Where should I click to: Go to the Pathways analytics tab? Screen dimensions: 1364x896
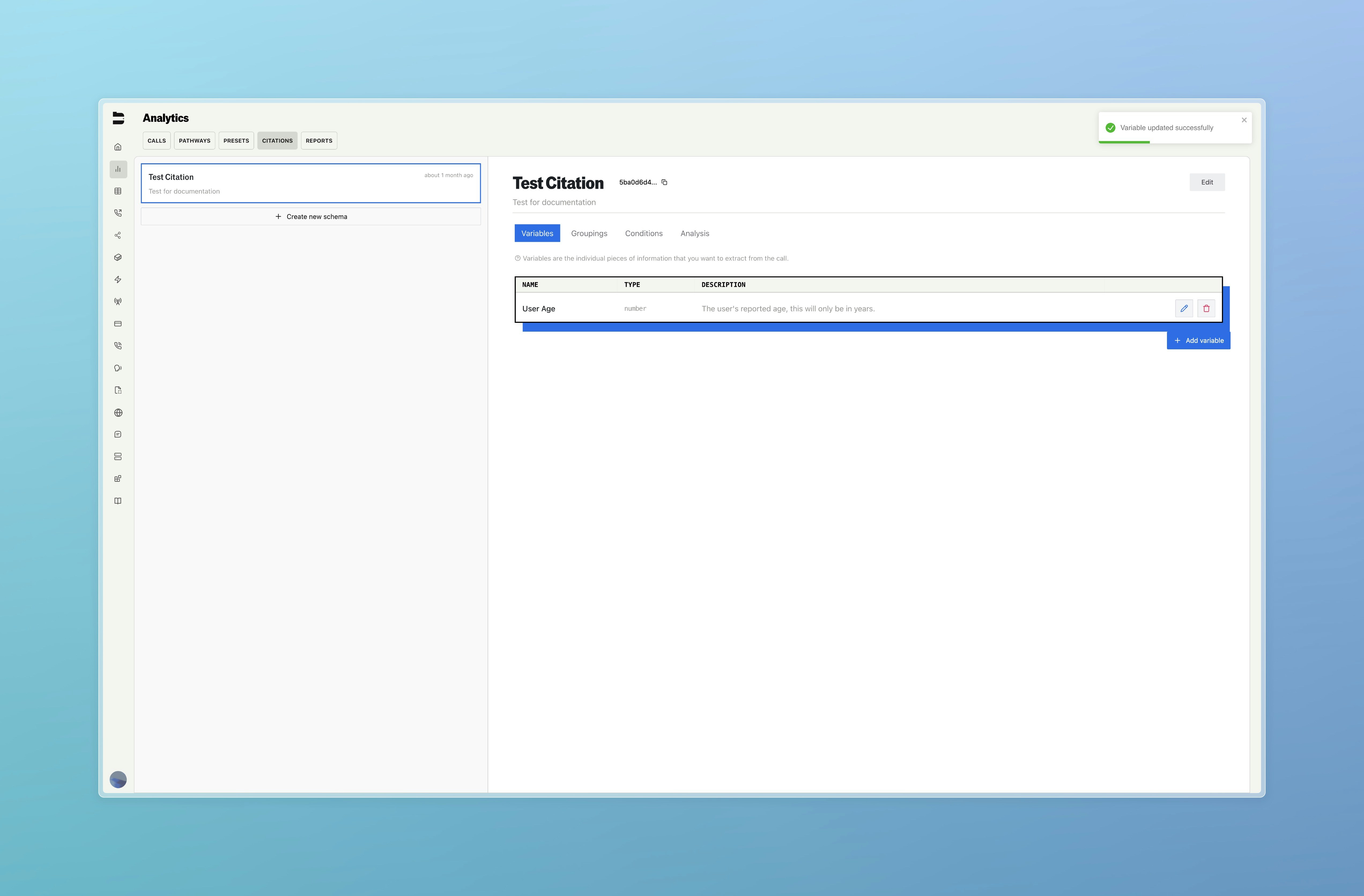coord(194,140)
